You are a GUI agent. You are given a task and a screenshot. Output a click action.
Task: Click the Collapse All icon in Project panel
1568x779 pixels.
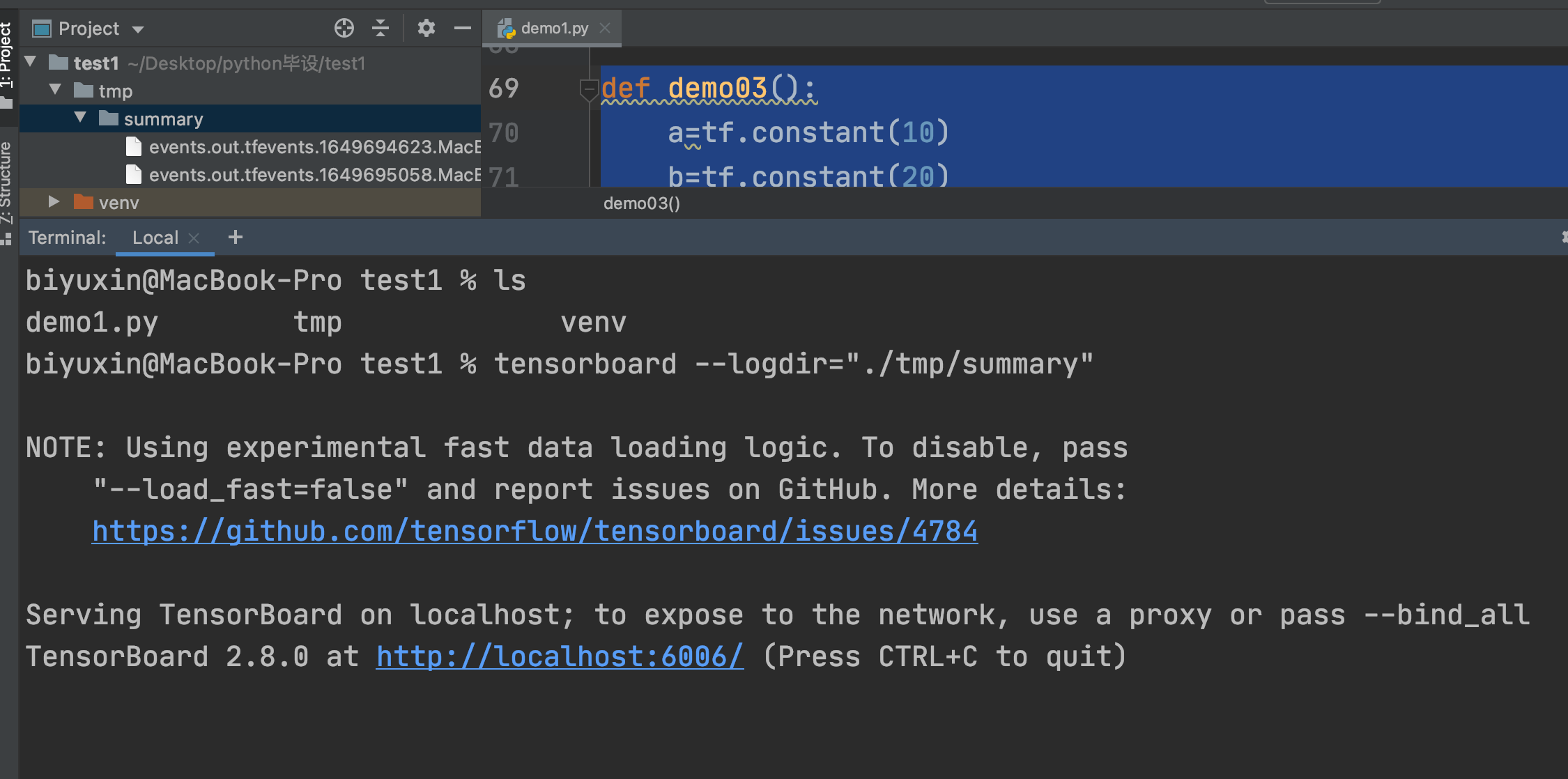381,28
